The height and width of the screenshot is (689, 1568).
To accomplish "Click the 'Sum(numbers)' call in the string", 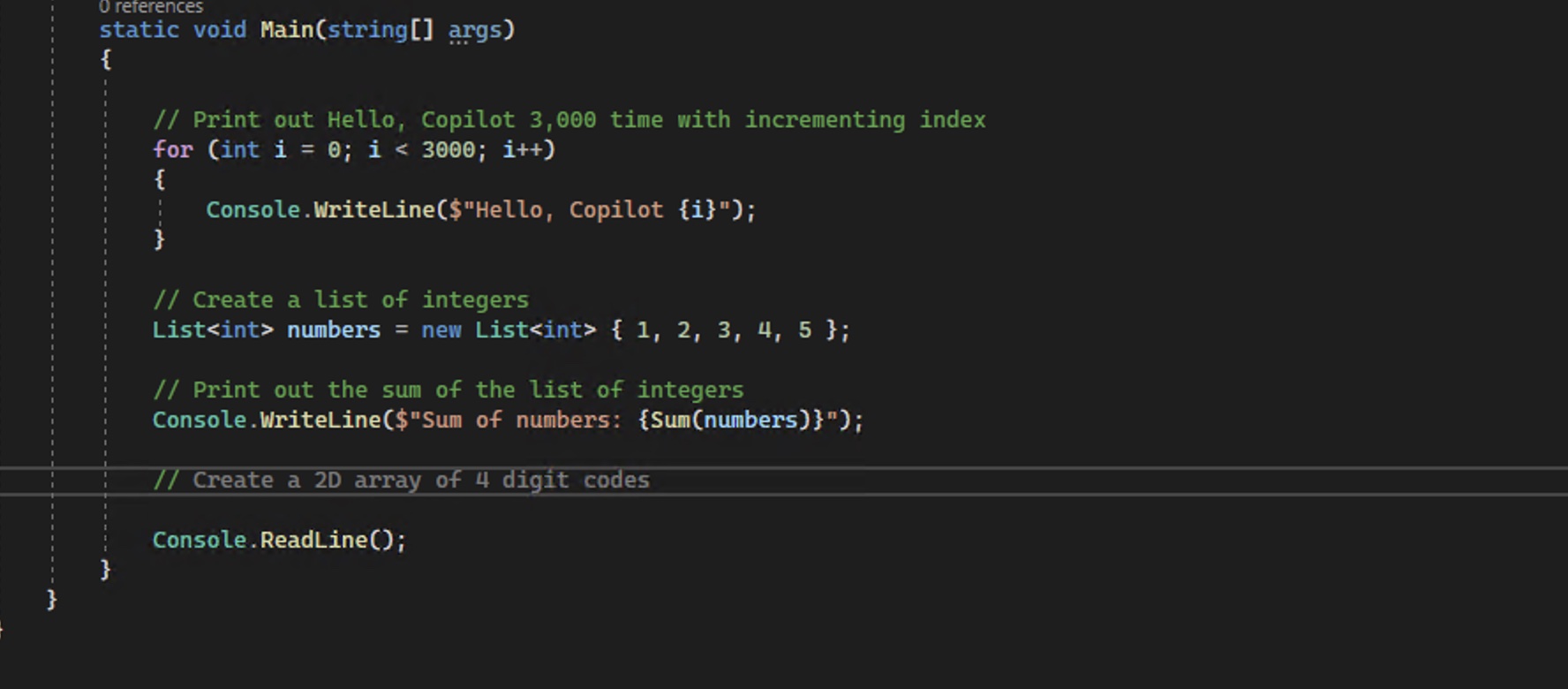I will [x=731, y=420].
